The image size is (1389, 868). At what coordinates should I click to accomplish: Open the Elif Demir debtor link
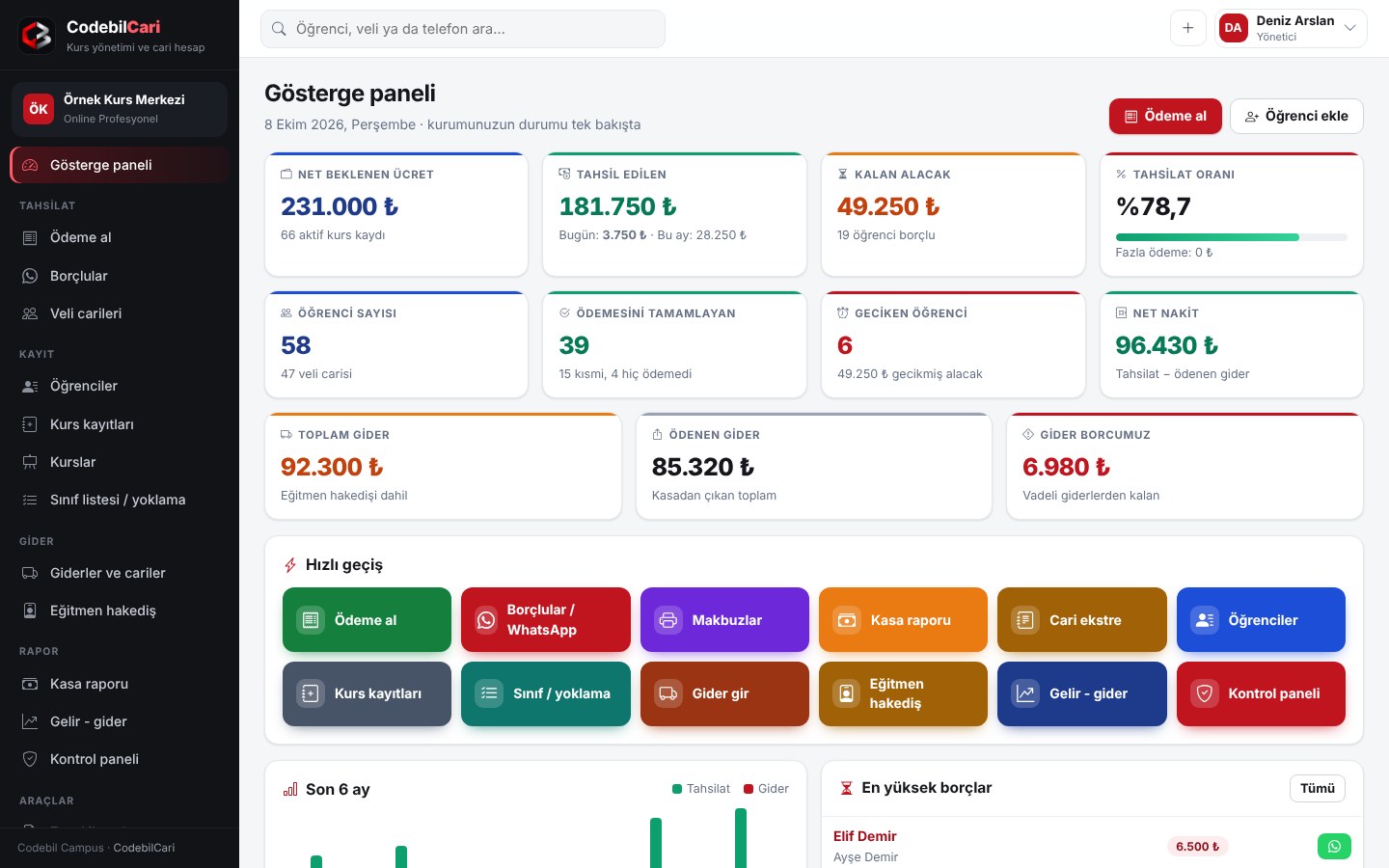(865, 836)
